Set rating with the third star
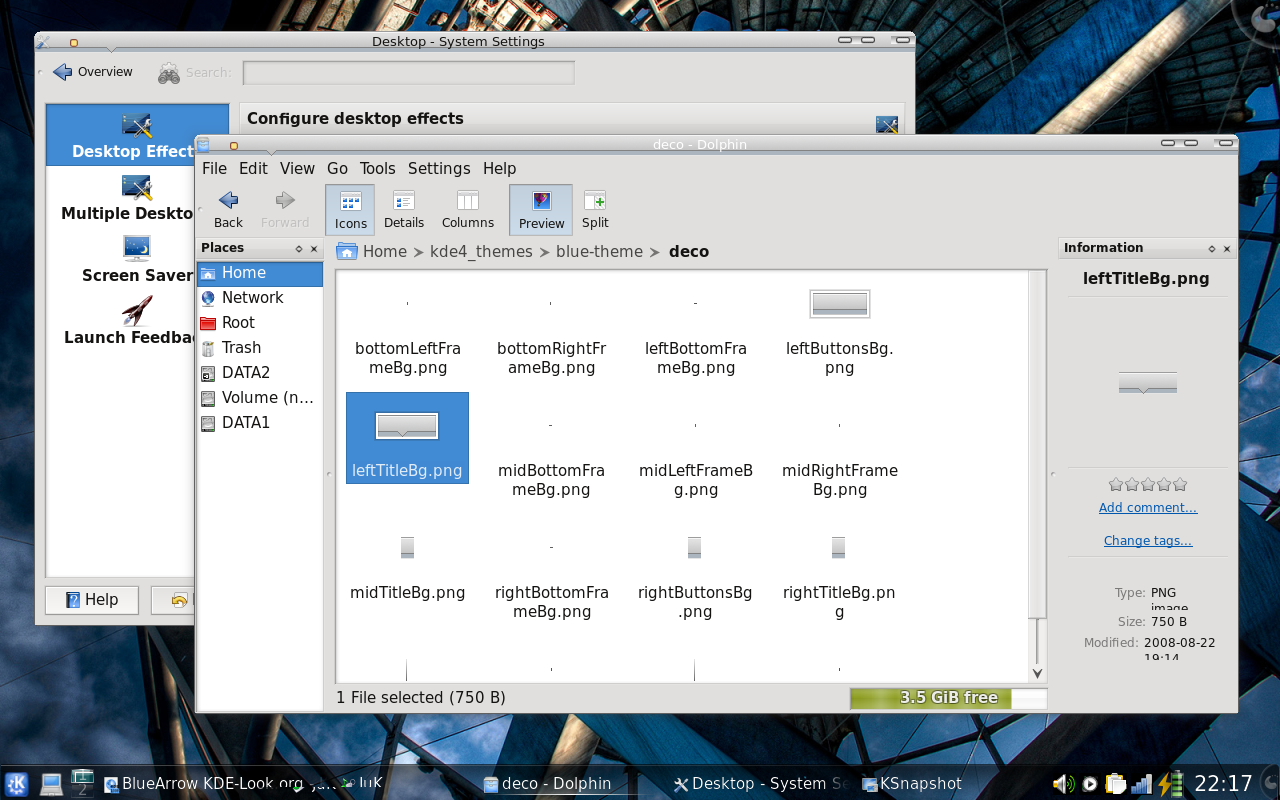The image size is (1280, 800). coord(1148,485)
